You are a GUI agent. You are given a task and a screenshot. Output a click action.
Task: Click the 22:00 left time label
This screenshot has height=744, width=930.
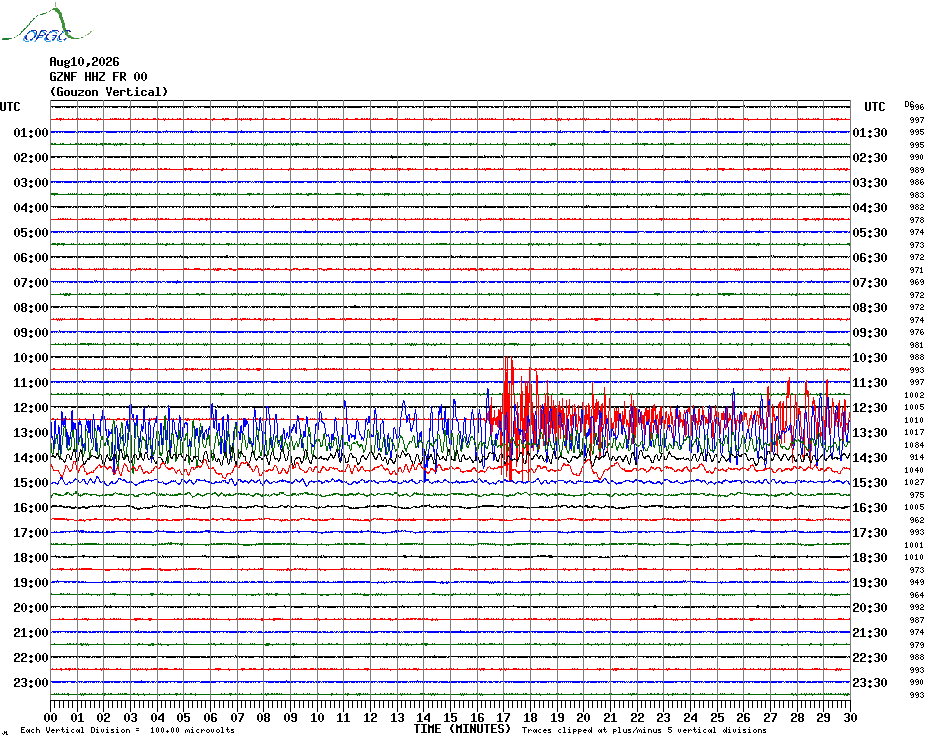(x=31, y=657)
